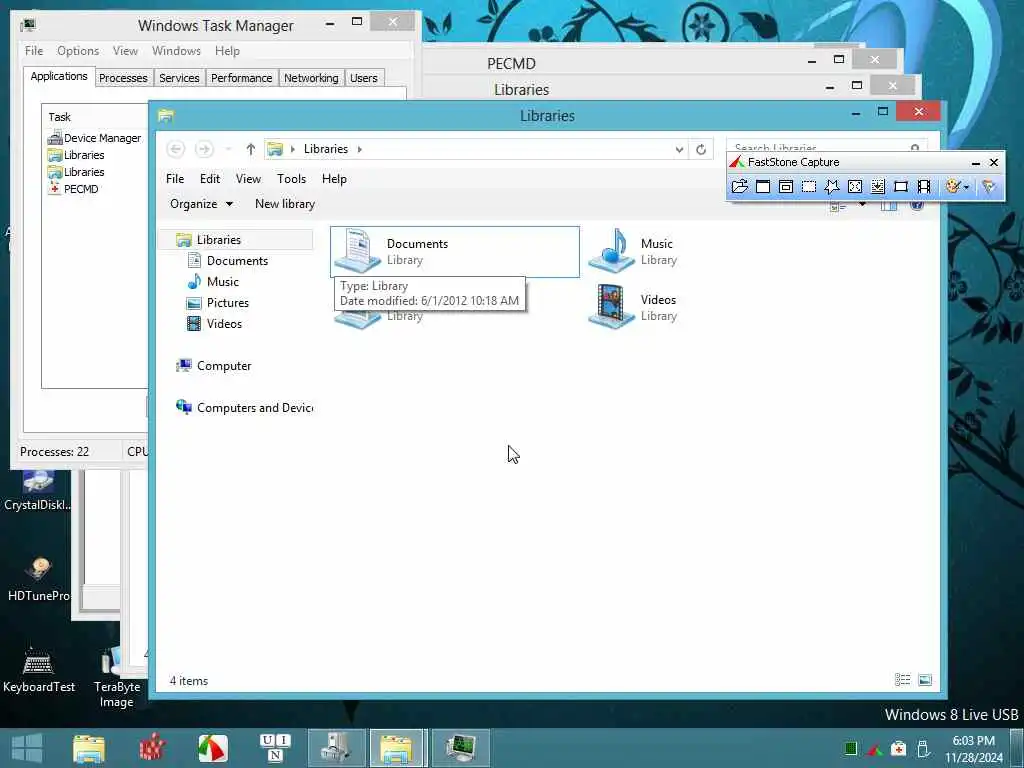Click Windows Start button on taskbar

pos(27,748)
